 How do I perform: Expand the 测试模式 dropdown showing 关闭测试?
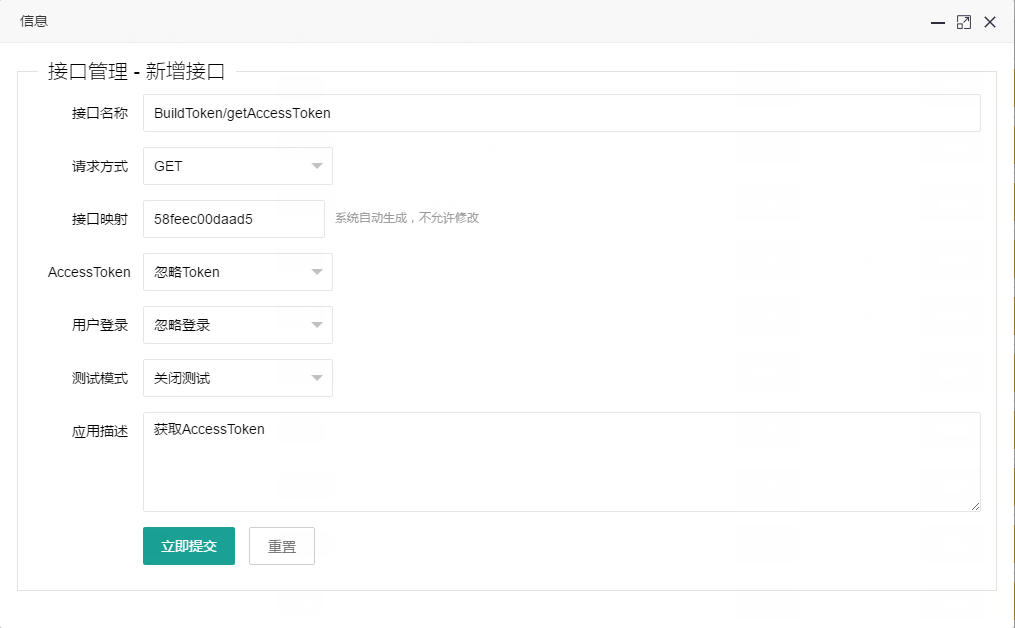coord(238,378)
